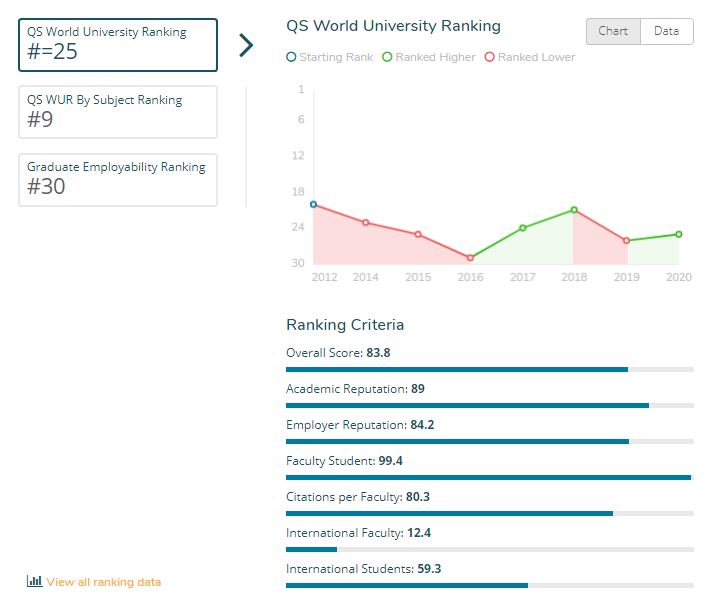The image size is (716, 600).
Task: Click the bar chart icon beside View all
Action: (34, 581)
